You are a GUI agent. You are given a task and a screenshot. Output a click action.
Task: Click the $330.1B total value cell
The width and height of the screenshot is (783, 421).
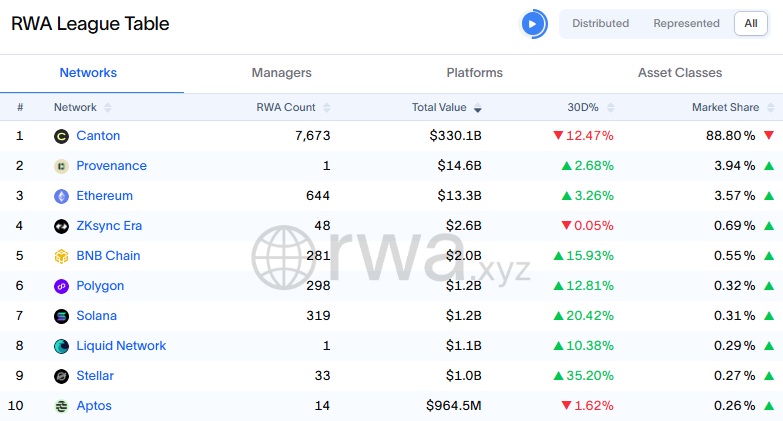coord(455,136)
